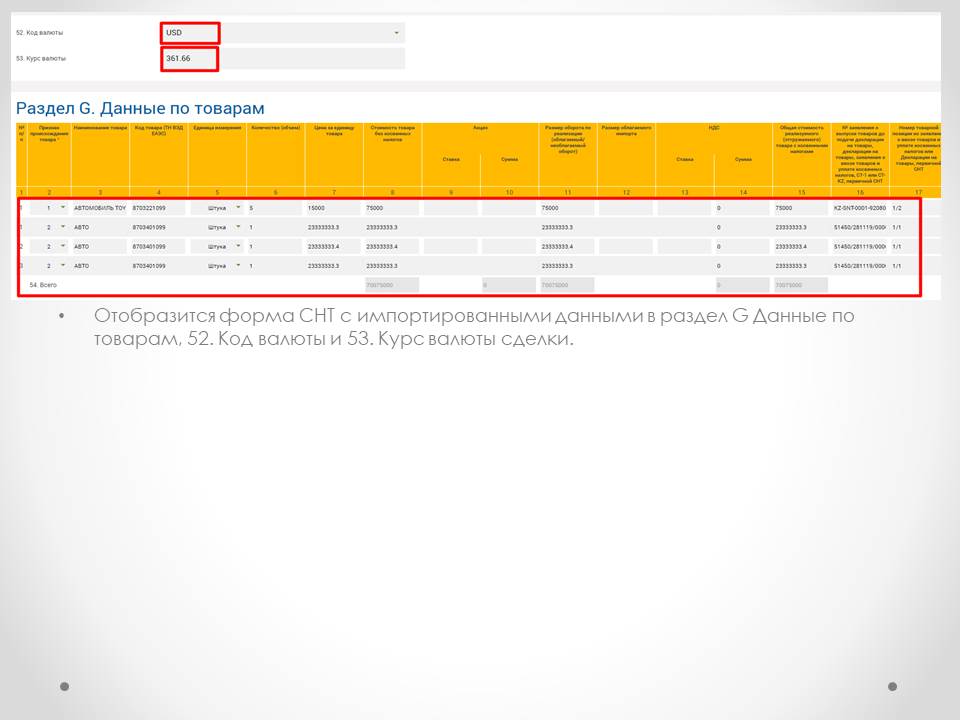The image size is (960, 720).
Task: Open the Штука unit dropdown in first row
Action: 238,208
